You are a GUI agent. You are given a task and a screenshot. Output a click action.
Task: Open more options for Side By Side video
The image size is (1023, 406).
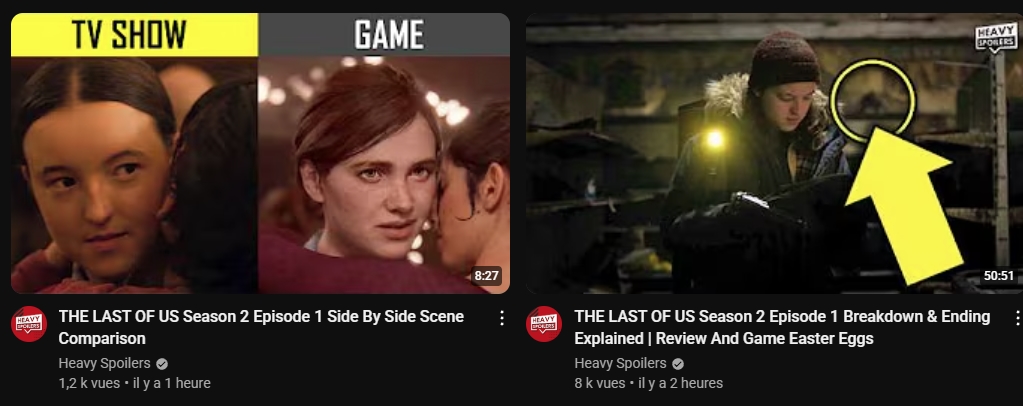pyautogui.click(x=502, y=318)
